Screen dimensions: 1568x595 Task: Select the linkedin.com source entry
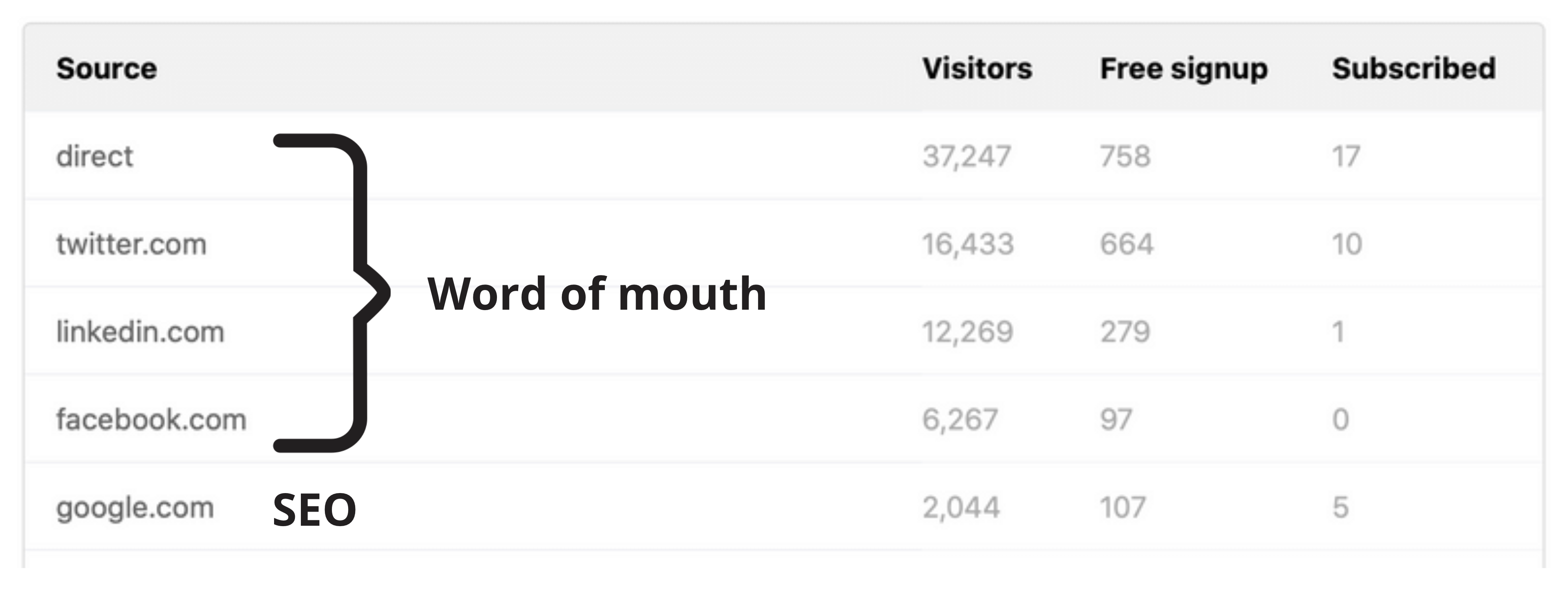pyautogui.click(x=141, y=332)
